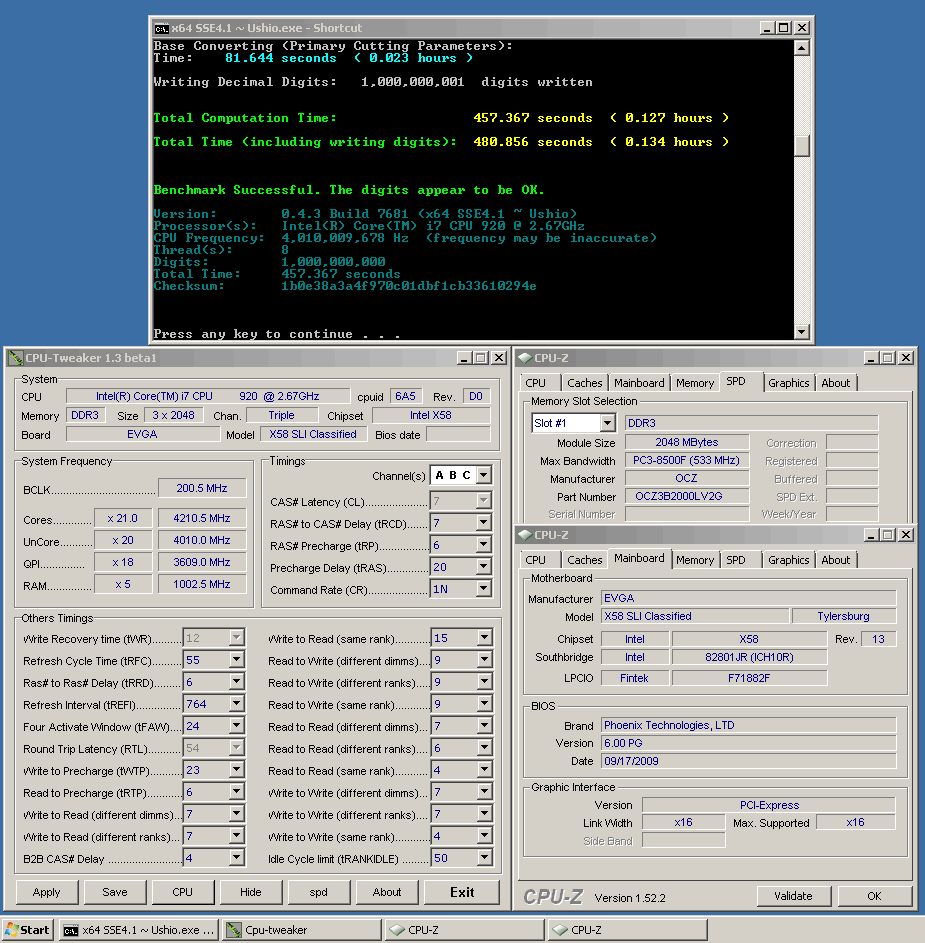Expand the Refresh Cycle Time (tRFC) dropdown
Screen dimensions: 925x943
pyautogui.click(x=236, y=661)
